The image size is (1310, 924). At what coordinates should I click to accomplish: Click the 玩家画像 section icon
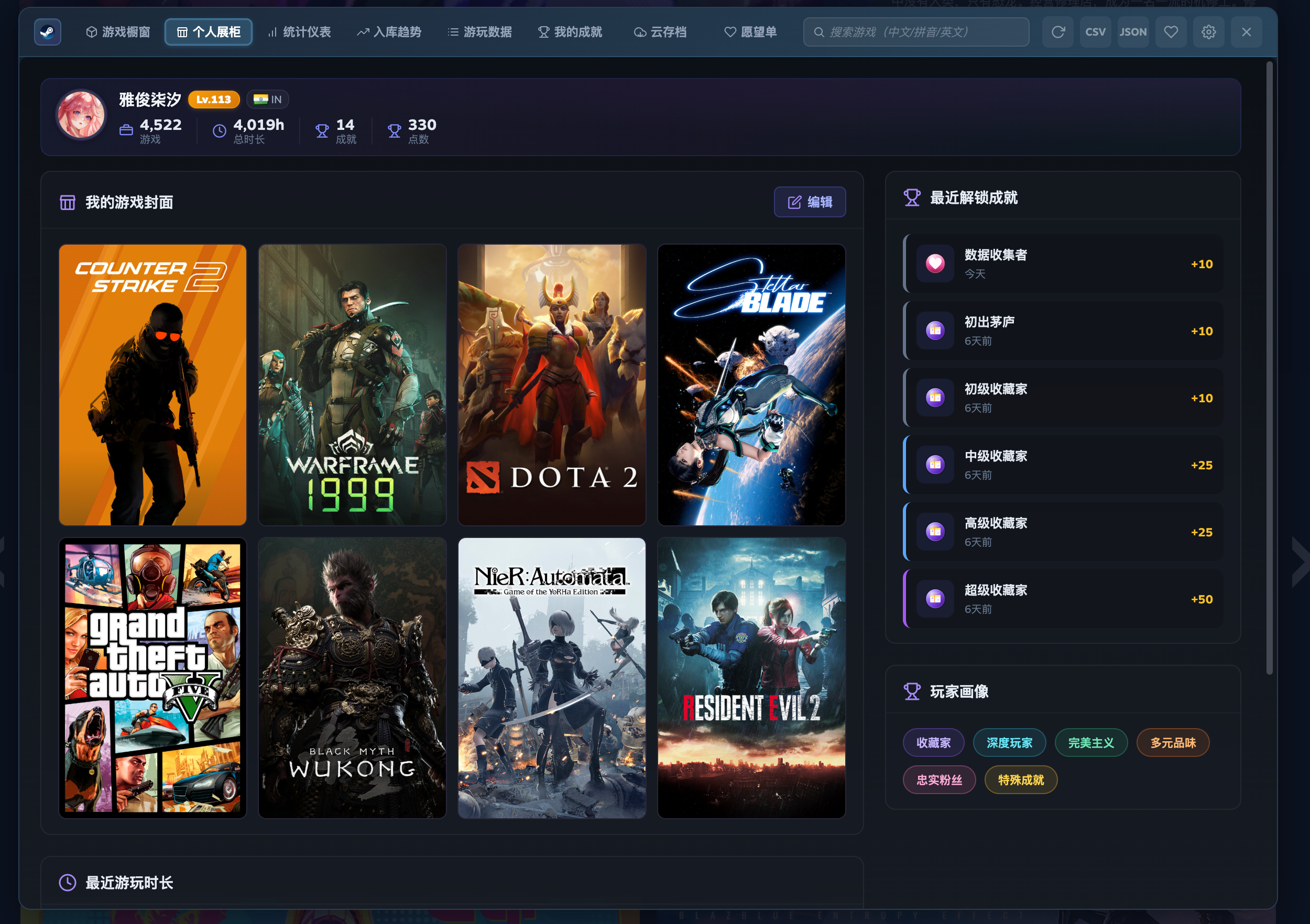[x=912, y=691]
